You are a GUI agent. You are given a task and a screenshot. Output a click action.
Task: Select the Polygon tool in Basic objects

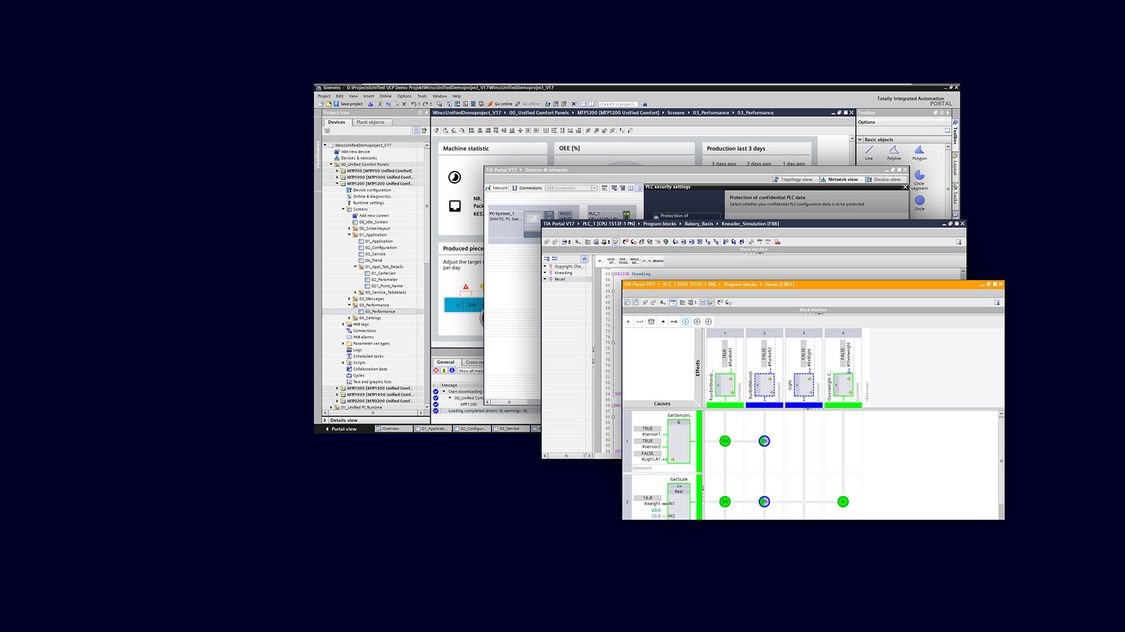coord(919,154)
